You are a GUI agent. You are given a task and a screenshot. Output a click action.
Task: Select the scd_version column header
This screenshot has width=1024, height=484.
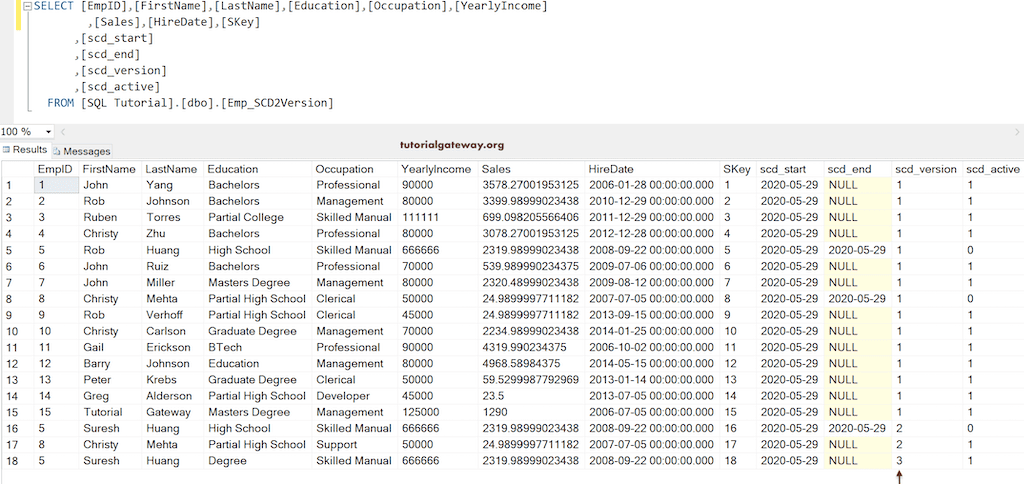[x=927, y=169]
